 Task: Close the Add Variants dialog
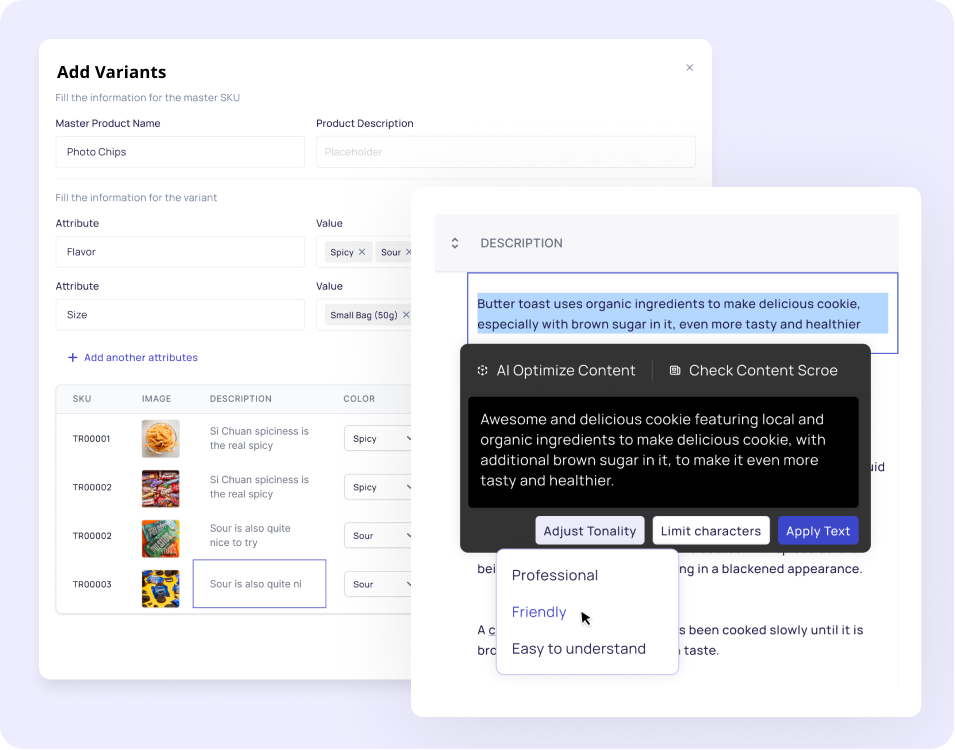pyautogui.click(x=689, y=68)
